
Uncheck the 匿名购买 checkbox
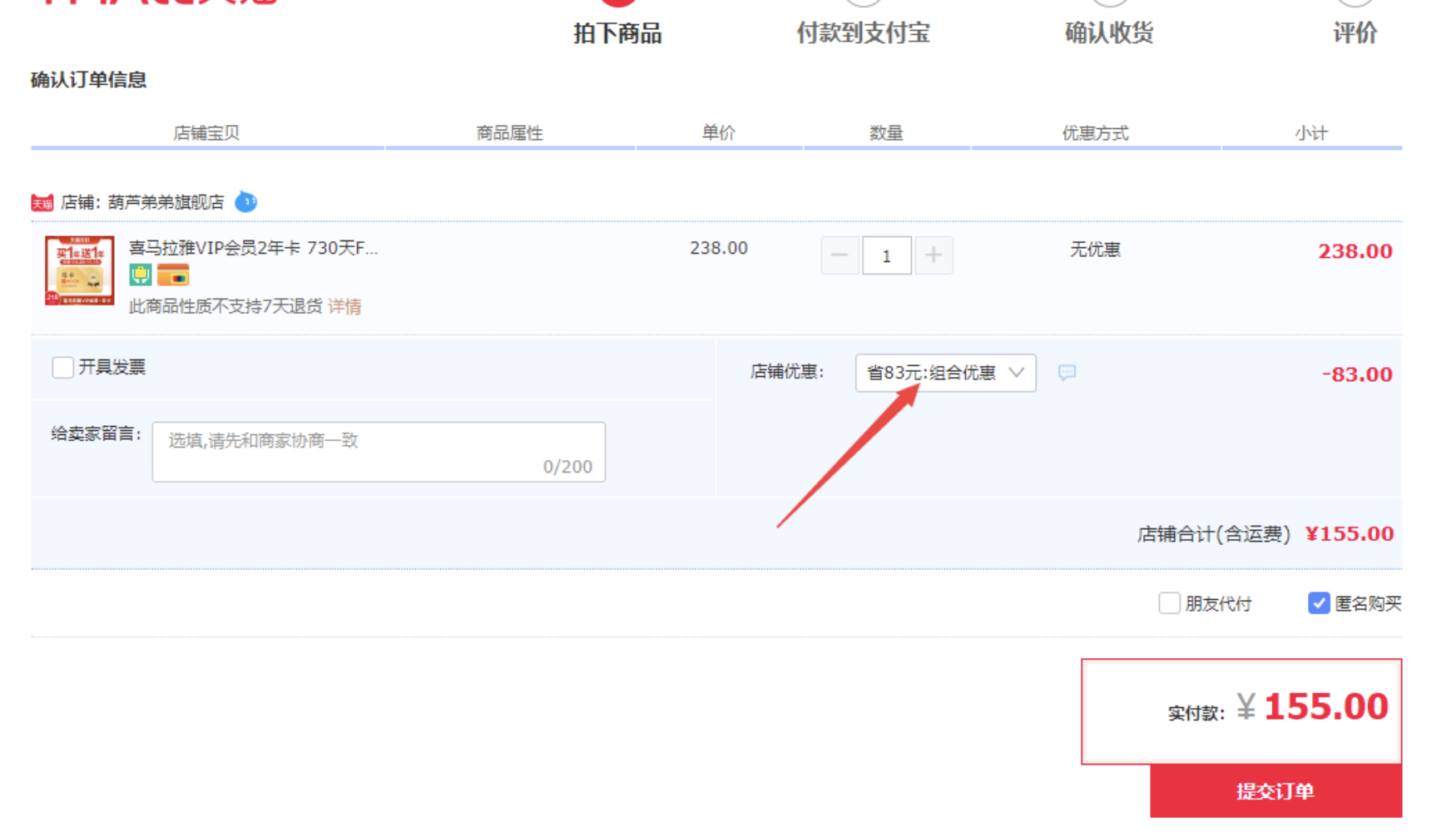(x=1319, y=603)
